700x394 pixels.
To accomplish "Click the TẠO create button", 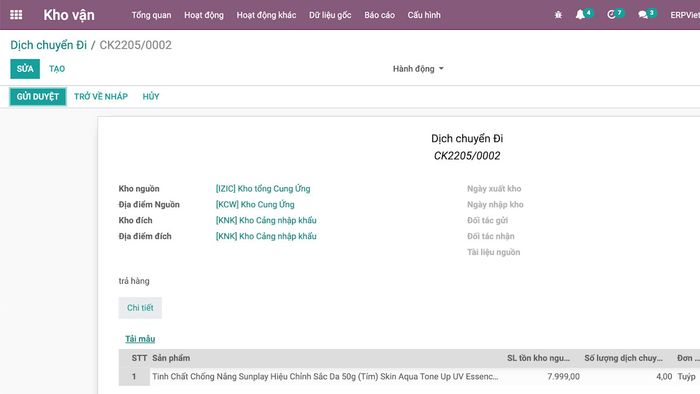I will pyautogui.click(x=57, y=69).
